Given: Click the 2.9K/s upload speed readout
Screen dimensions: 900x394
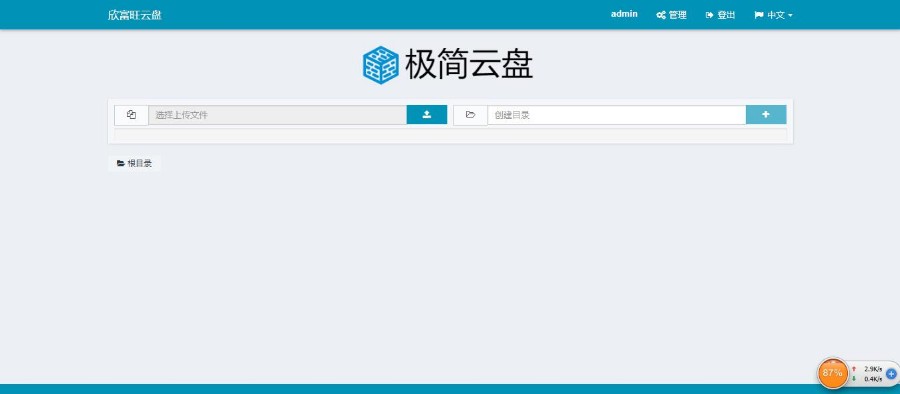Looking at the screenshot, I should coord(872,369).
